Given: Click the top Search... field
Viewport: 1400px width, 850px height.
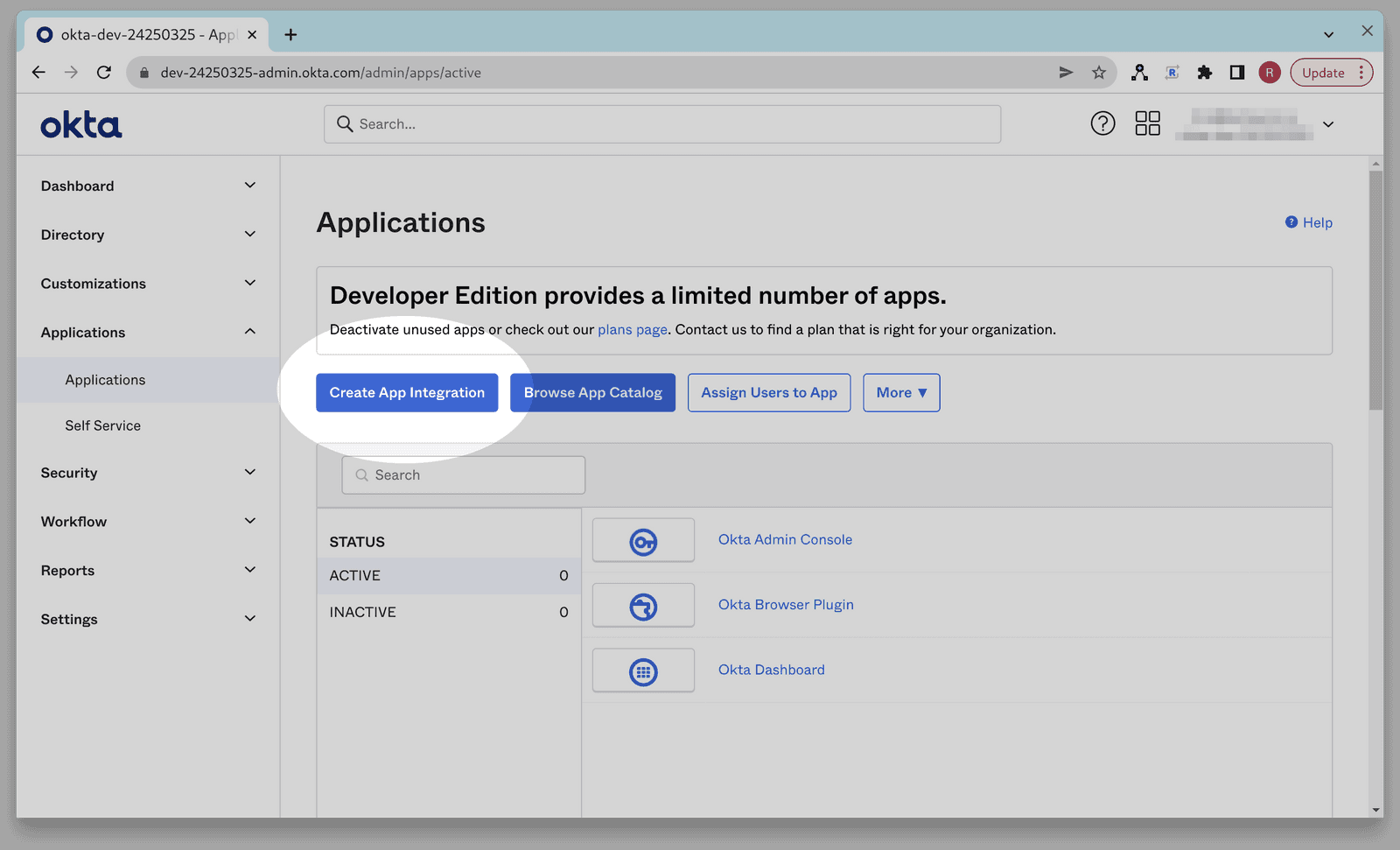Looking at the screenshot, I should (662, 124).
